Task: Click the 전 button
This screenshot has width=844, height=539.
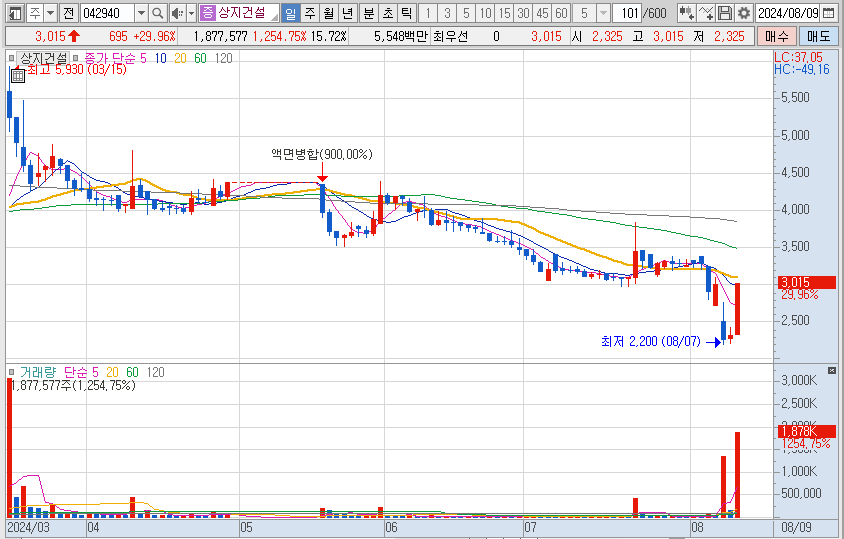Action: (68, 13)
